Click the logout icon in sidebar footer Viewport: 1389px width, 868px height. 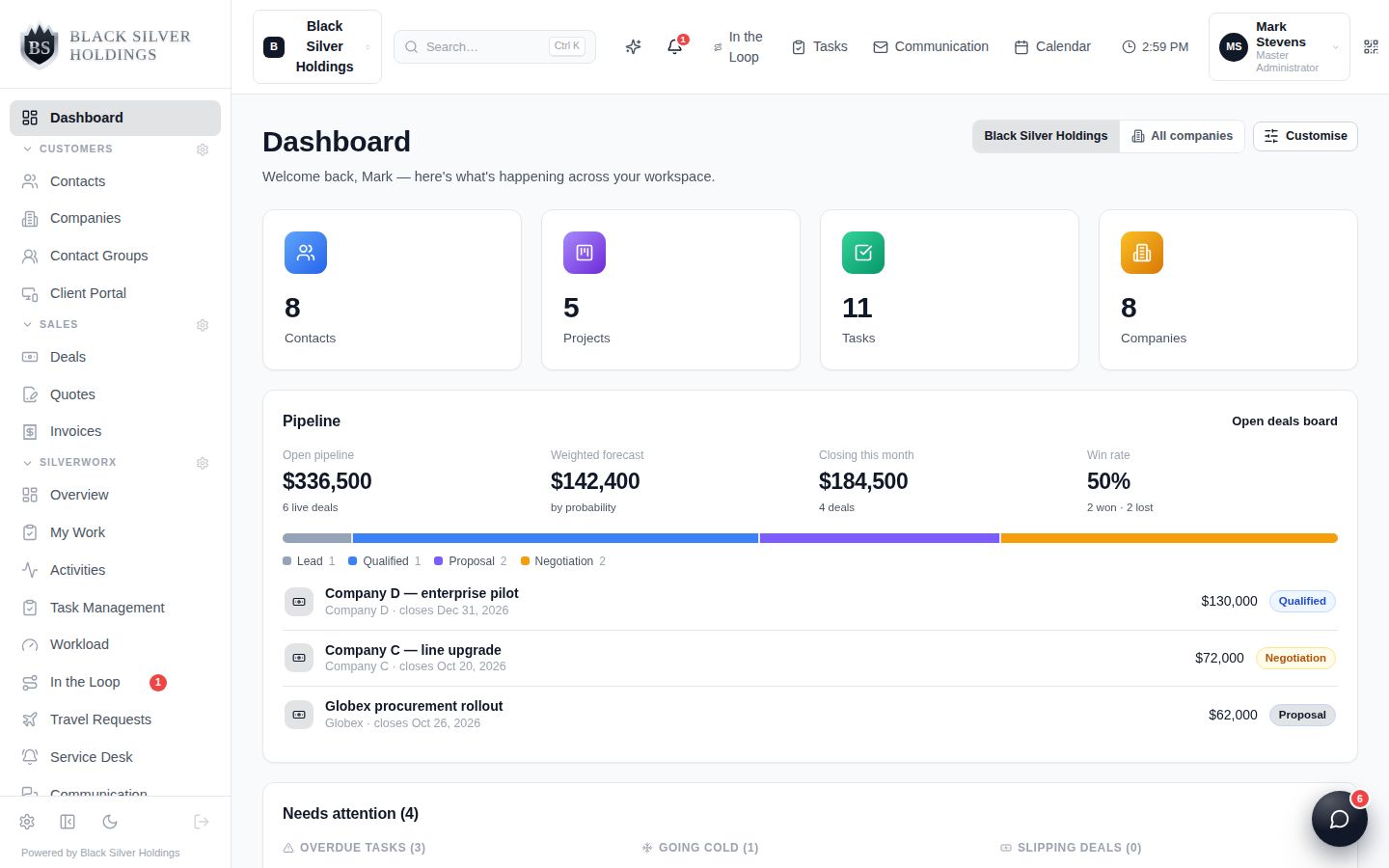202,822
